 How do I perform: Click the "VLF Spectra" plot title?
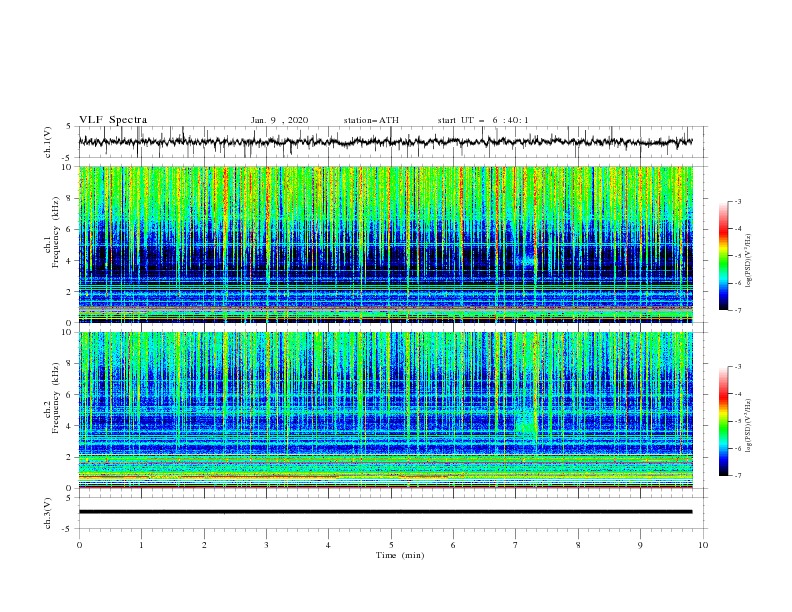click(x=113, y=120)
